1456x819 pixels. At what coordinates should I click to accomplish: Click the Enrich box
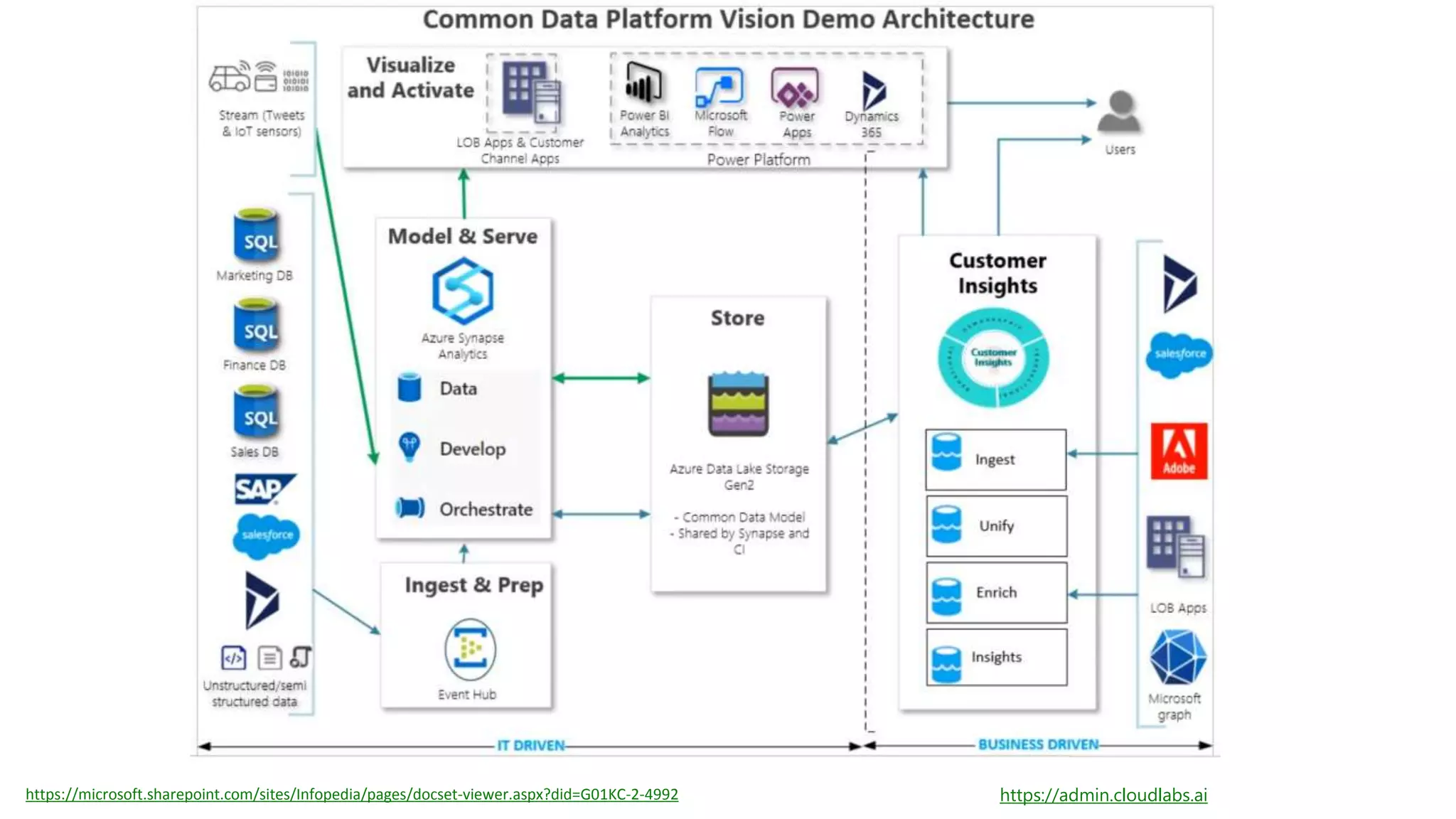click(996, 592)
